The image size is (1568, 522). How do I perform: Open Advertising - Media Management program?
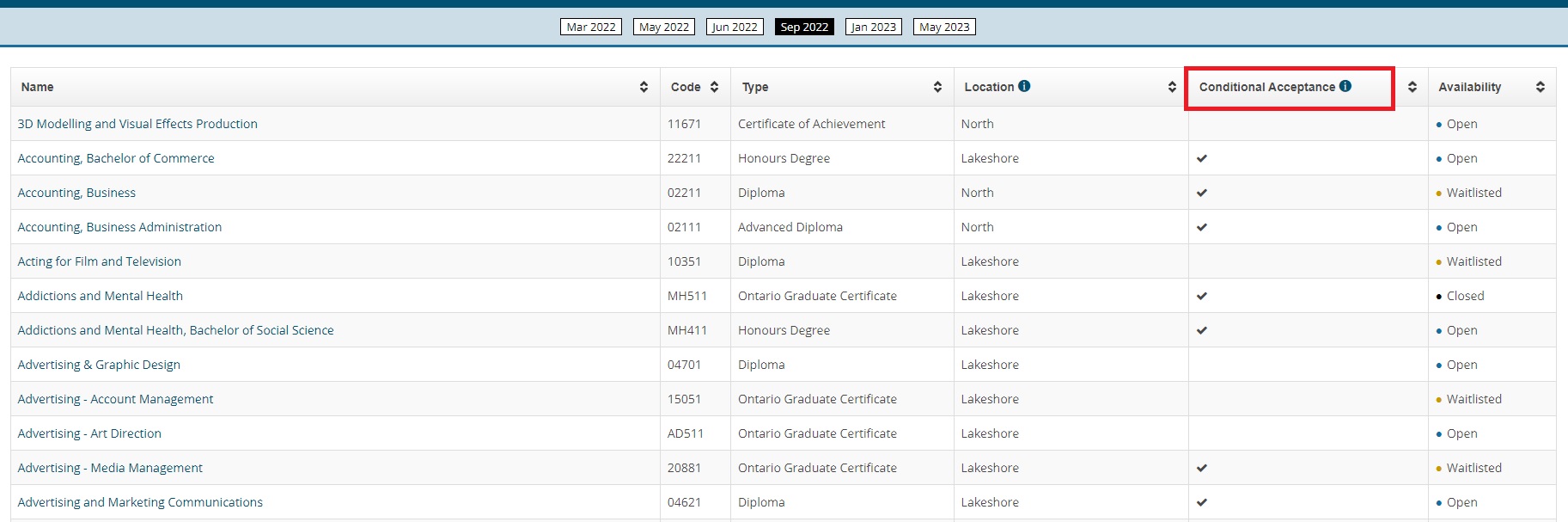pyautogui.click(x=110, y=468)
